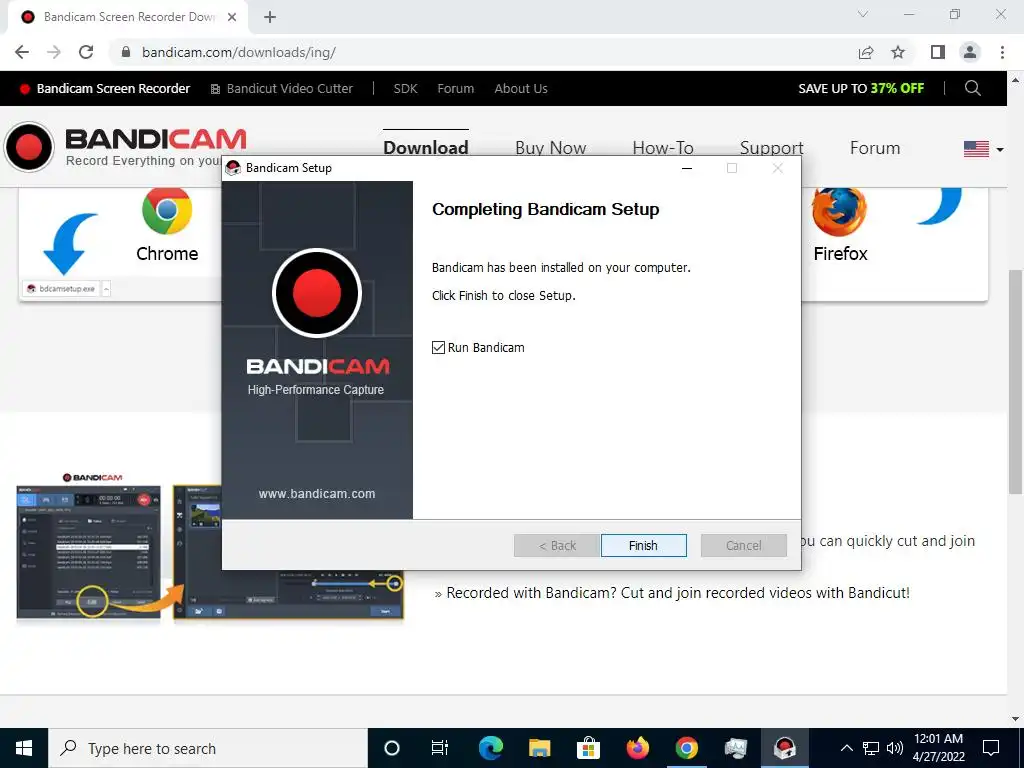Click the page vertical scrollbar thumb
Viewport: 1024px width, 768px height.
coord(1015,382)
